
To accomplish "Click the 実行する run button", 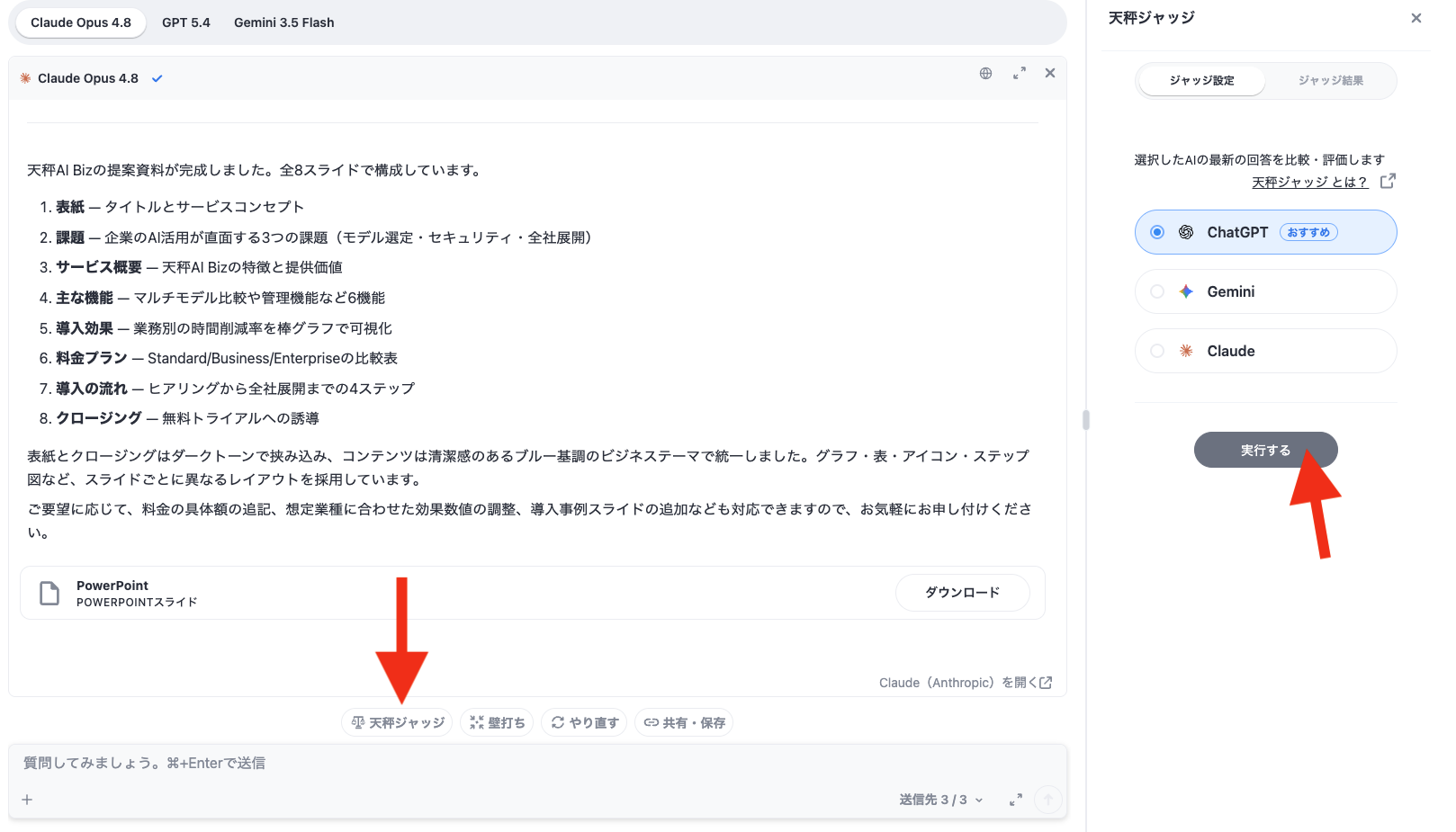I will coord(1265,450).
